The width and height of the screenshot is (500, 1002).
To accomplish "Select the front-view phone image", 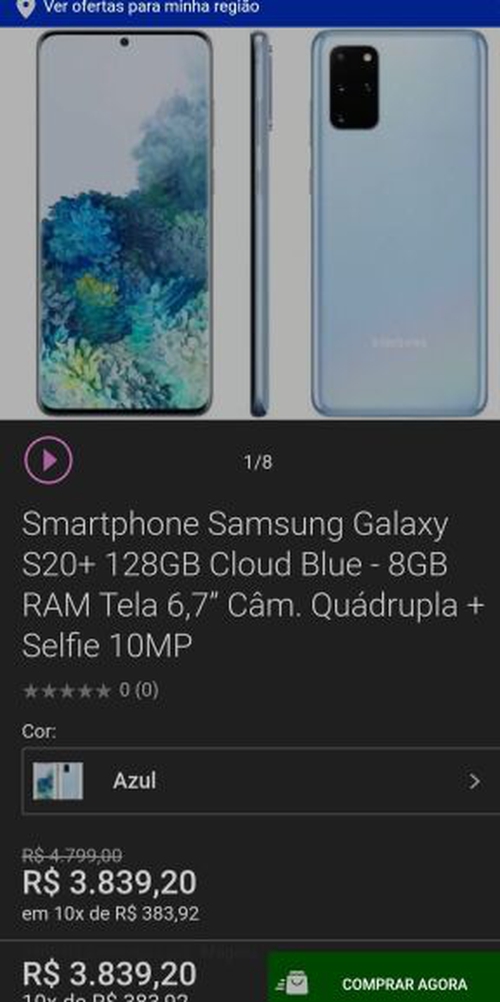I will point(124,223).
